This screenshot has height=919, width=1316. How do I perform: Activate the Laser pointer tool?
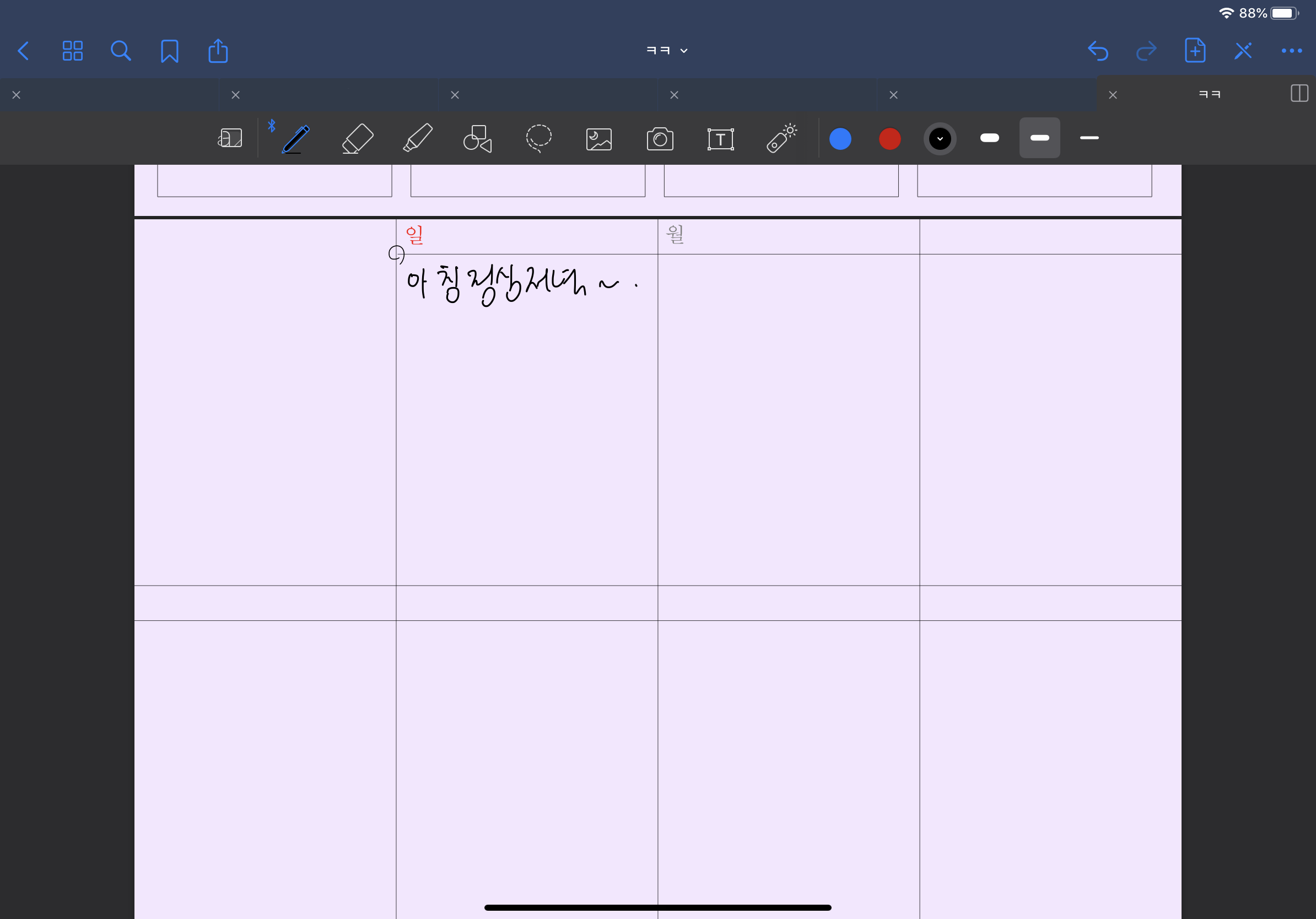[x=781, y=139]
